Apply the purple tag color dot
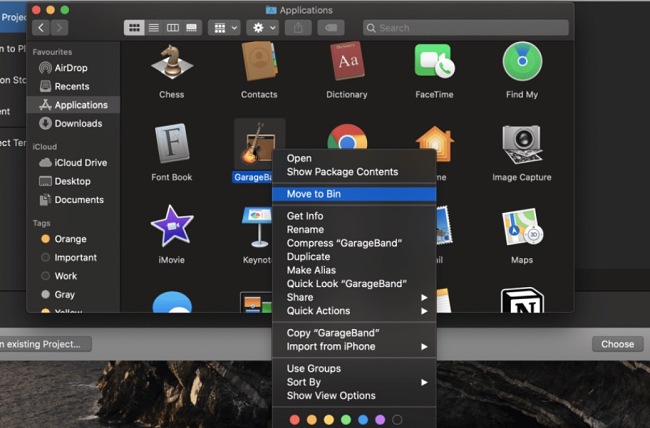 pos(380,420)
